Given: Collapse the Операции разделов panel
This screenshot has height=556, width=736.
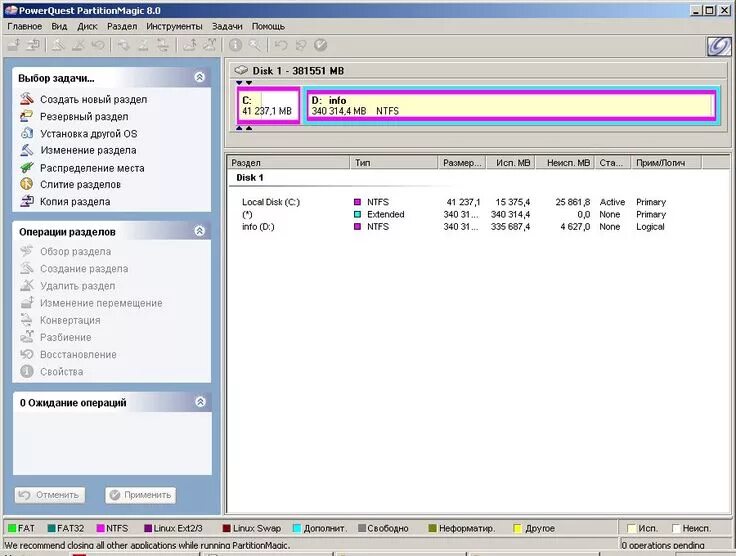Looking at the screenshot, I should 199,231.
